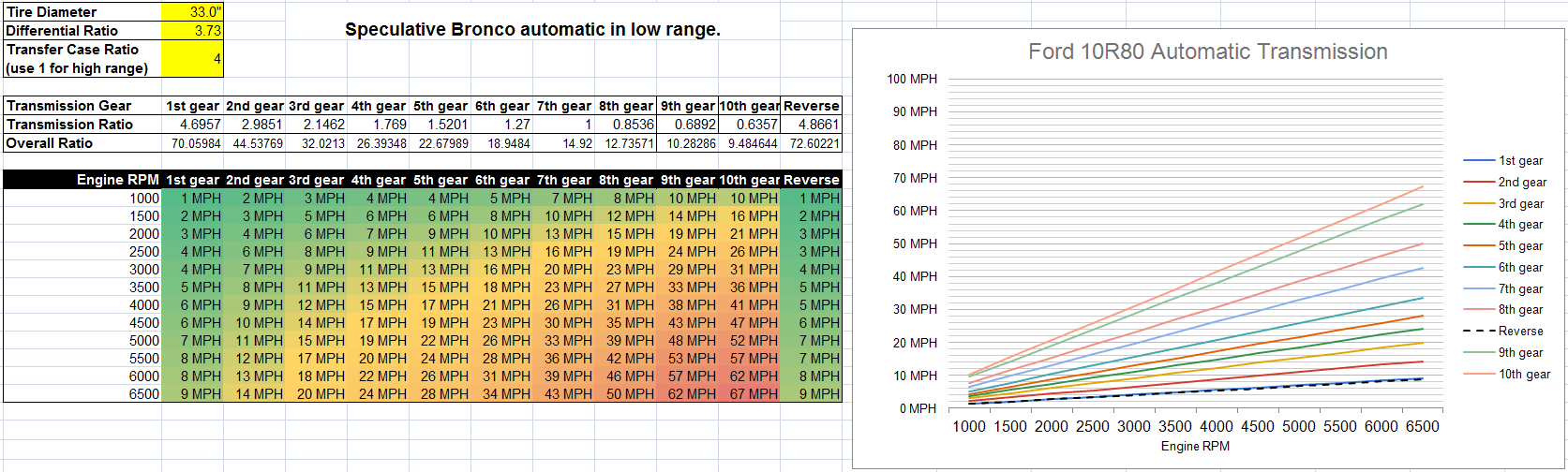The height and width of the screenshot is (472, 1568).
Task: Select the Transmission Gear row label
Action: 82,106
